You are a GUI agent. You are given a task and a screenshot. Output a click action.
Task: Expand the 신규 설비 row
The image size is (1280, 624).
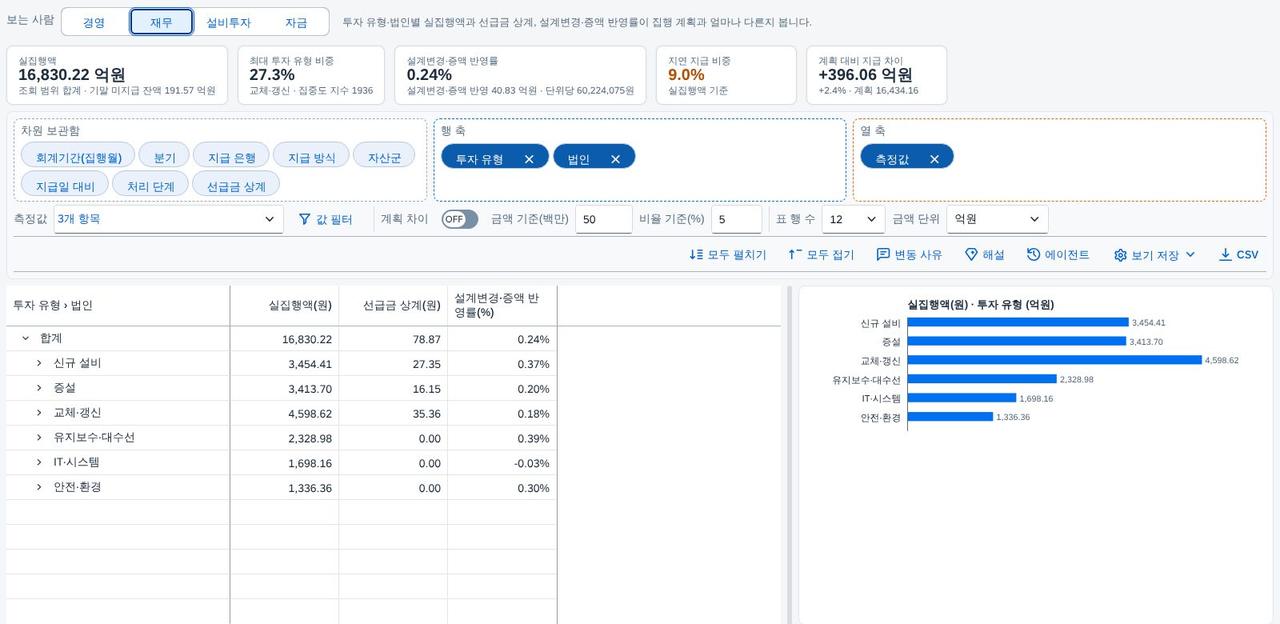(39, 363)
